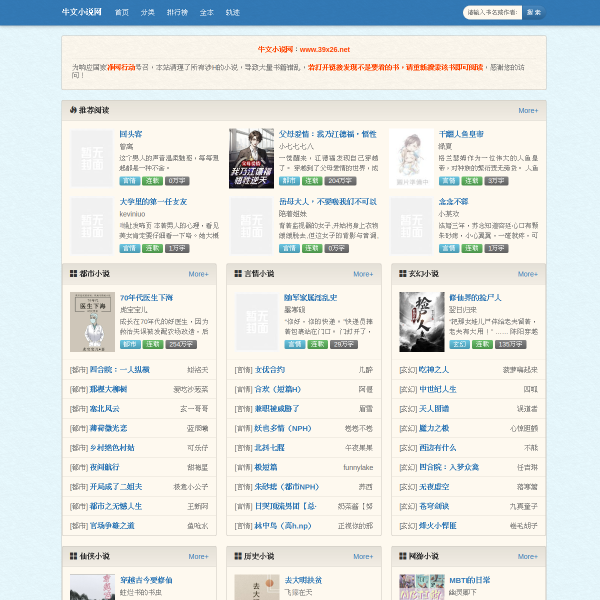Screen dimensions: 600x600
Task: Open 妖色多情（NPH） book link
Action: [x=283, y=428]
